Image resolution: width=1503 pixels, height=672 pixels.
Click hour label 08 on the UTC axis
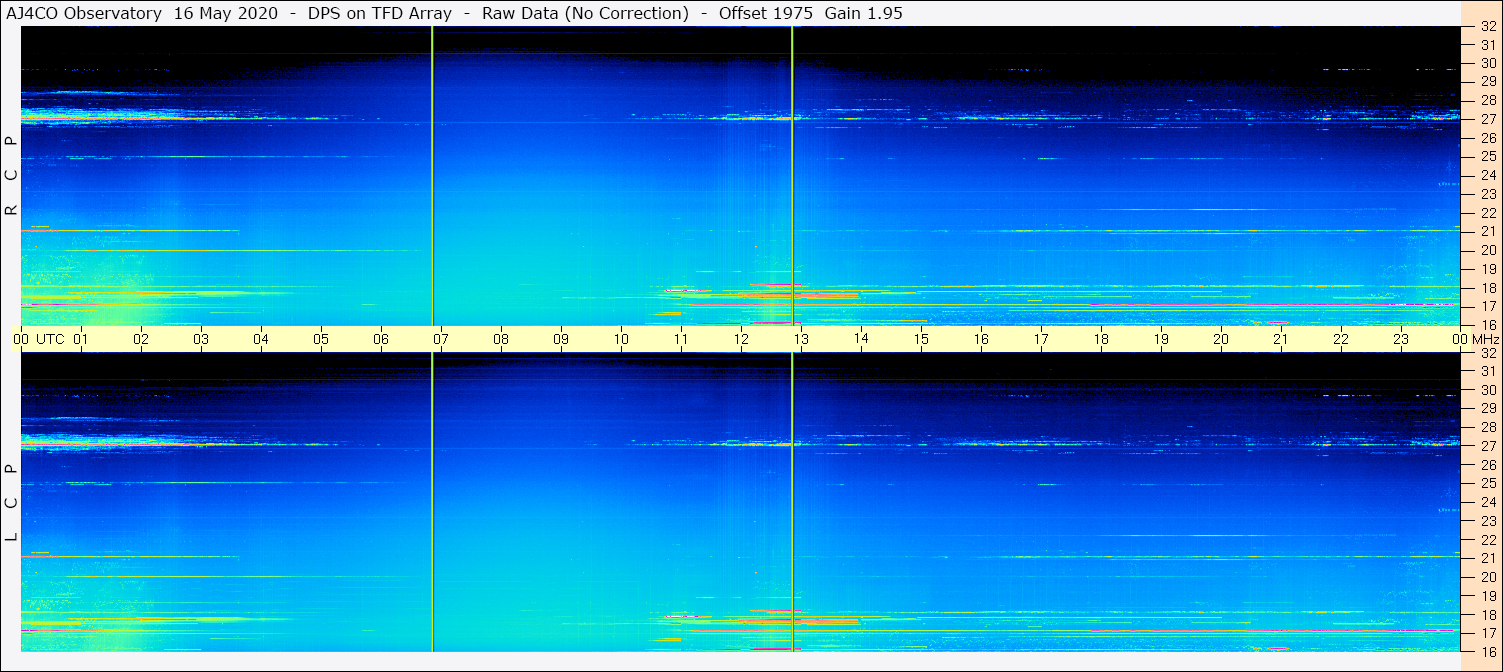(x=501, y=339)
